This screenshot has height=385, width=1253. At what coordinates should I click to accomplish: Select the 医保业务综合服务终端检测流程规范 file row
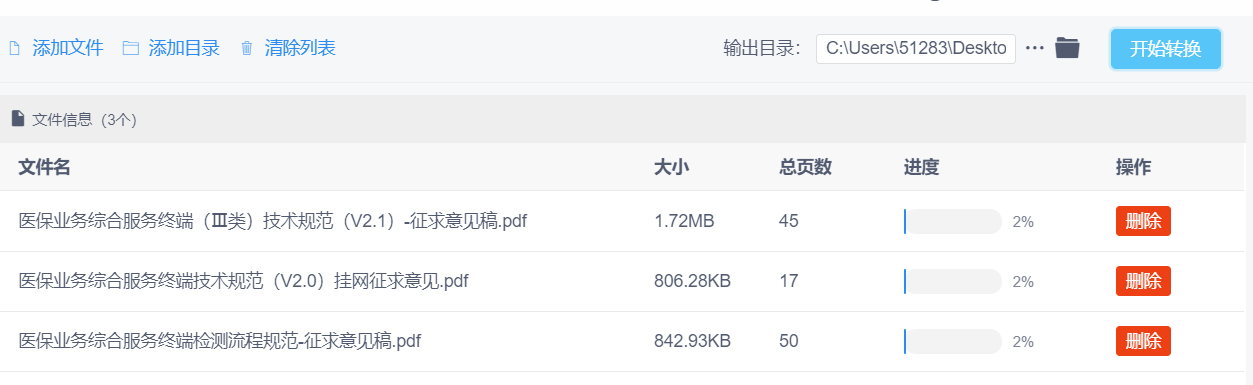point(624,341)
